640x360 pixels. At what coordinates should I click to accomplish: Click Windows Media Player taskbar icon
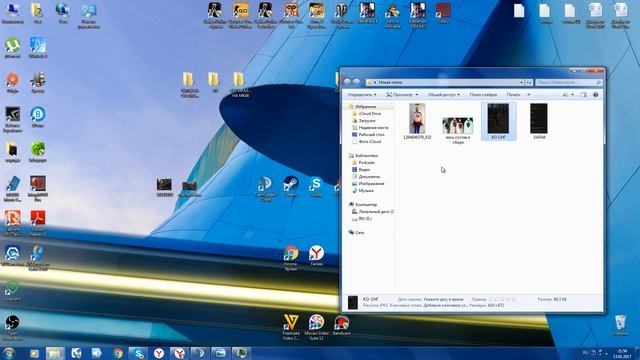[34, 353]
